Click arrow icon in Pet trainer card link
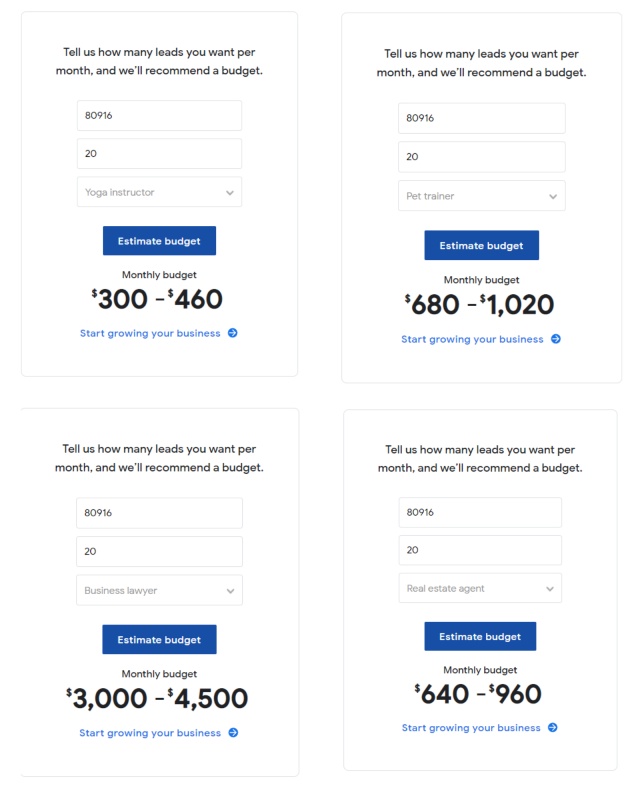Viewport: 640px width, 800px height. pos(556,339)
